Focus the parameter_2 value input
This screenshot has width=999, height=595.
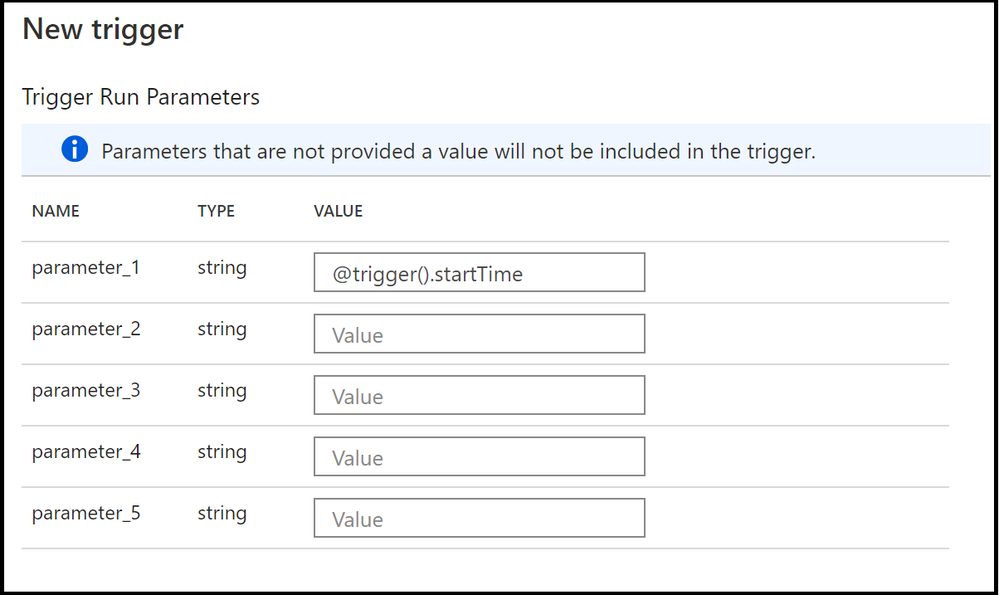click(479, 334)
